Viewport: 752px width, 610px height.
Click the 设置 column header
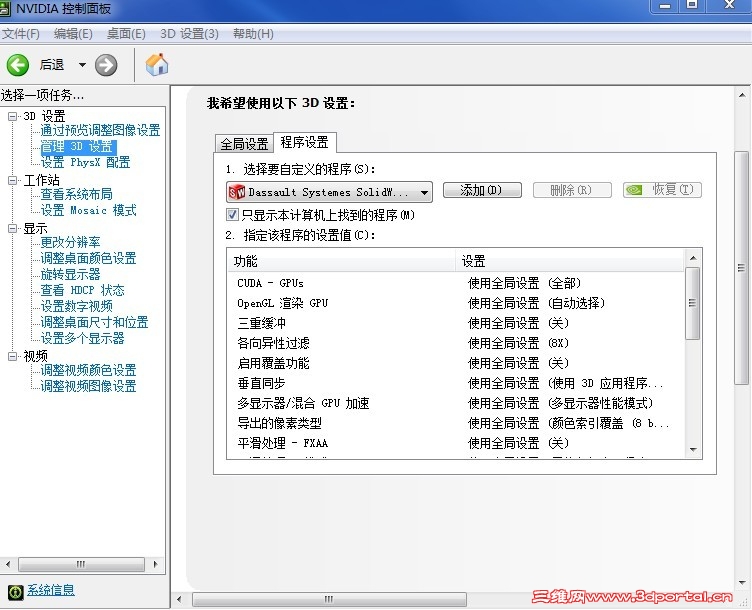(x=569, y=261)
